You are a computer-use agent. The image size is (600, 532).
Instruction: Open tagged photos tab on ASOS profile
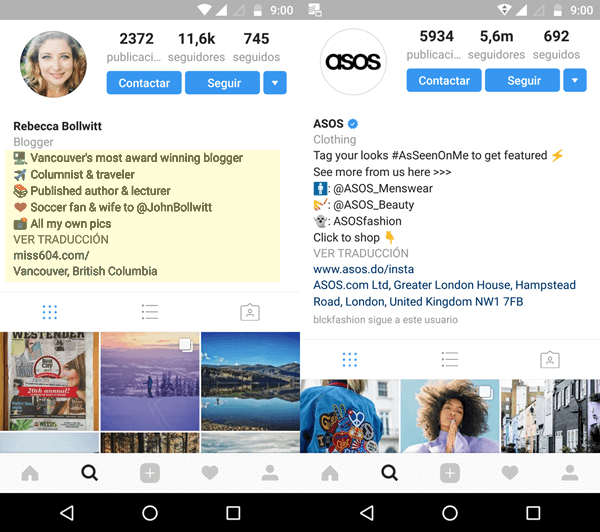[550, 359]
